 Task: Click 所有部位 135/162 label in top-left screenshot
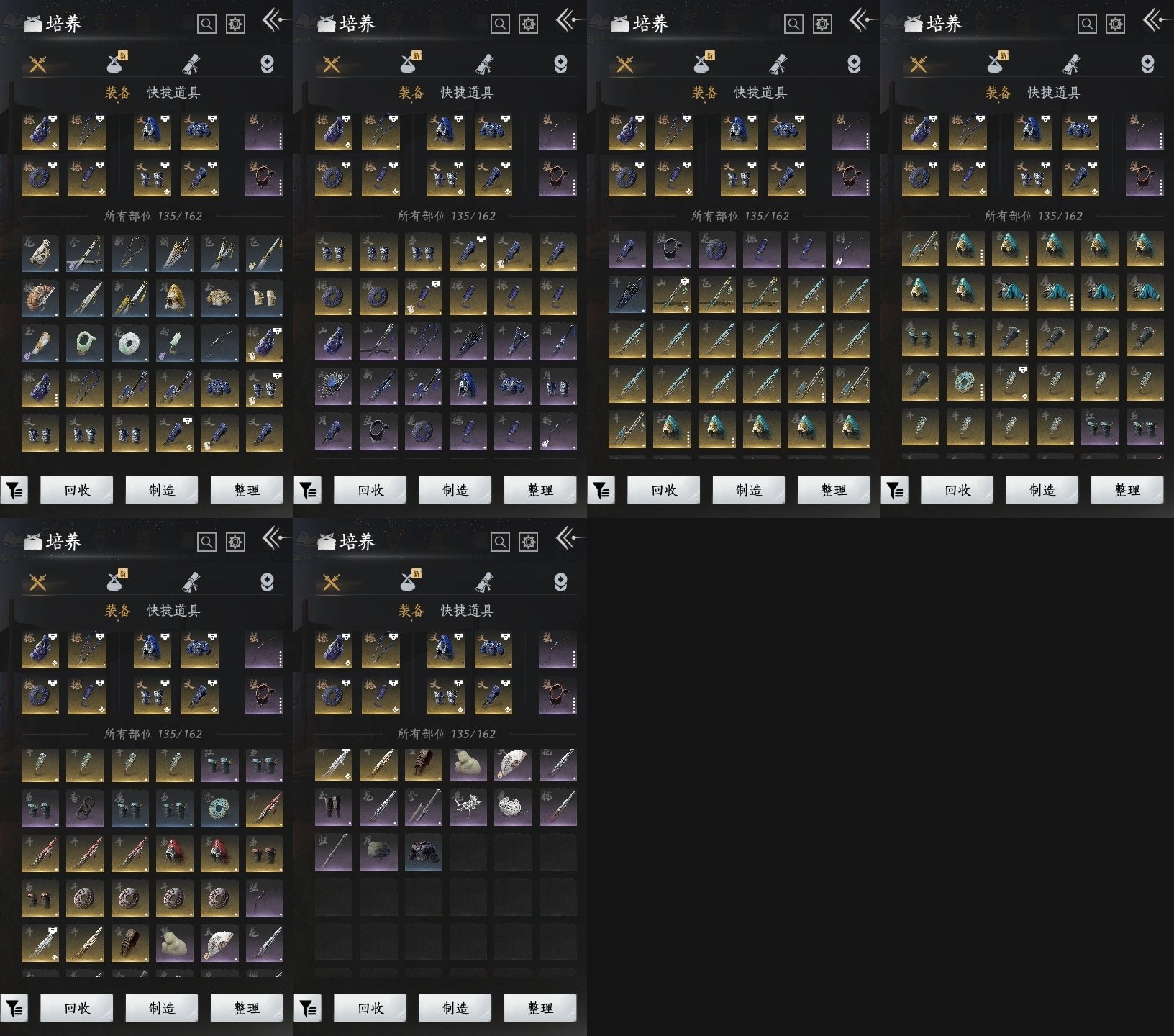click(153, 216)
